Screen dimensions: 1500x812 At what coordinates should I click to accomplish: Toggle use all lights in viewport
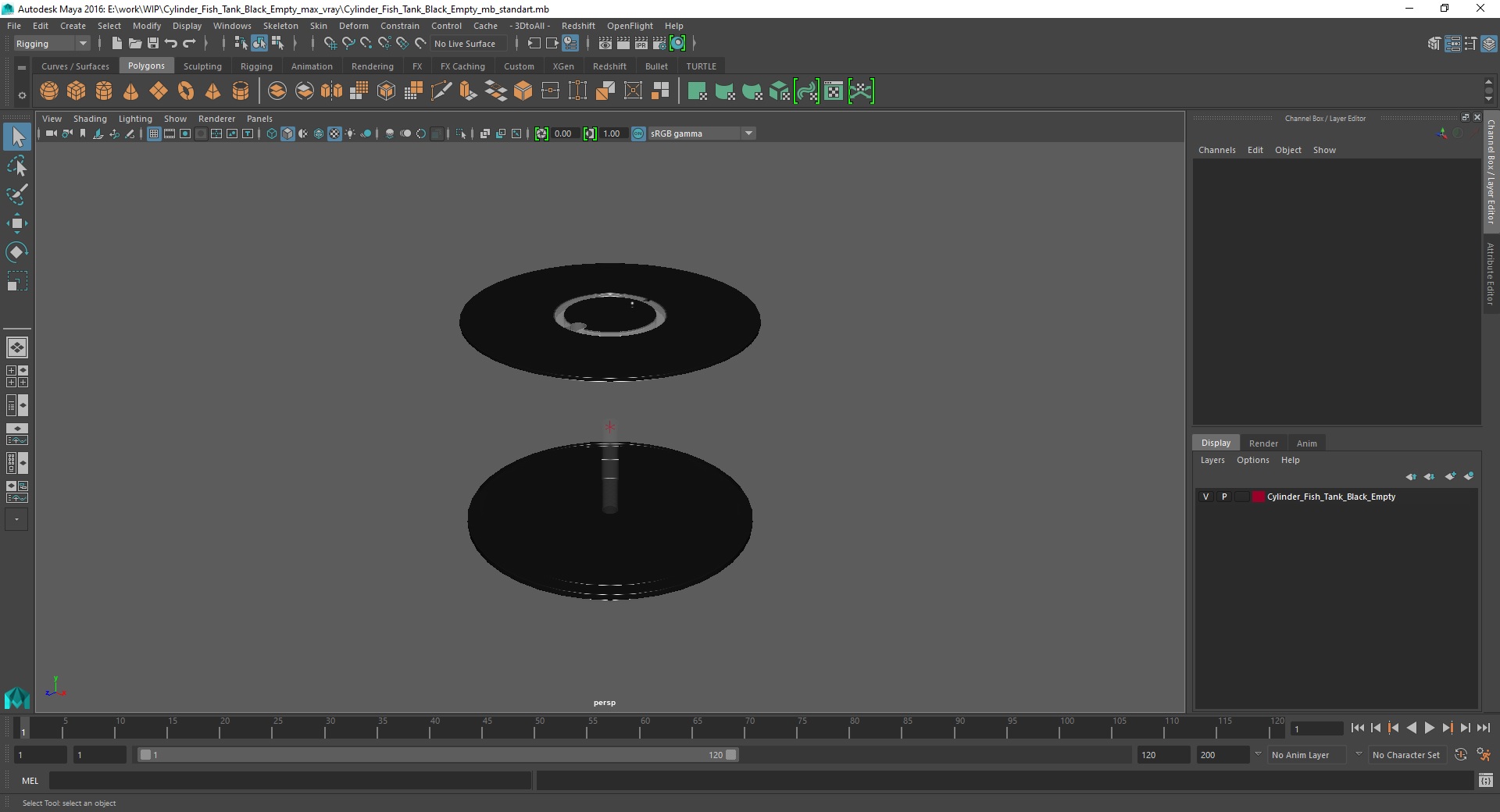point(350,134)
